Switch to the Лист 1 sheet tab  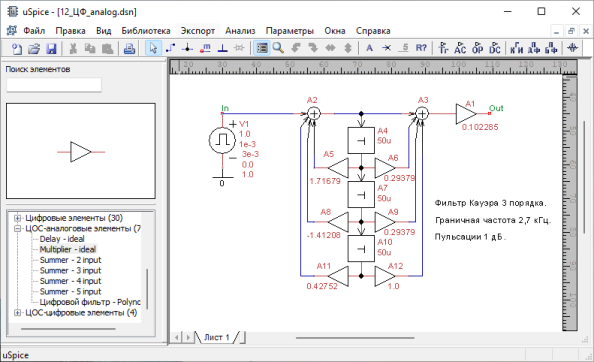(x=217, y=337)
